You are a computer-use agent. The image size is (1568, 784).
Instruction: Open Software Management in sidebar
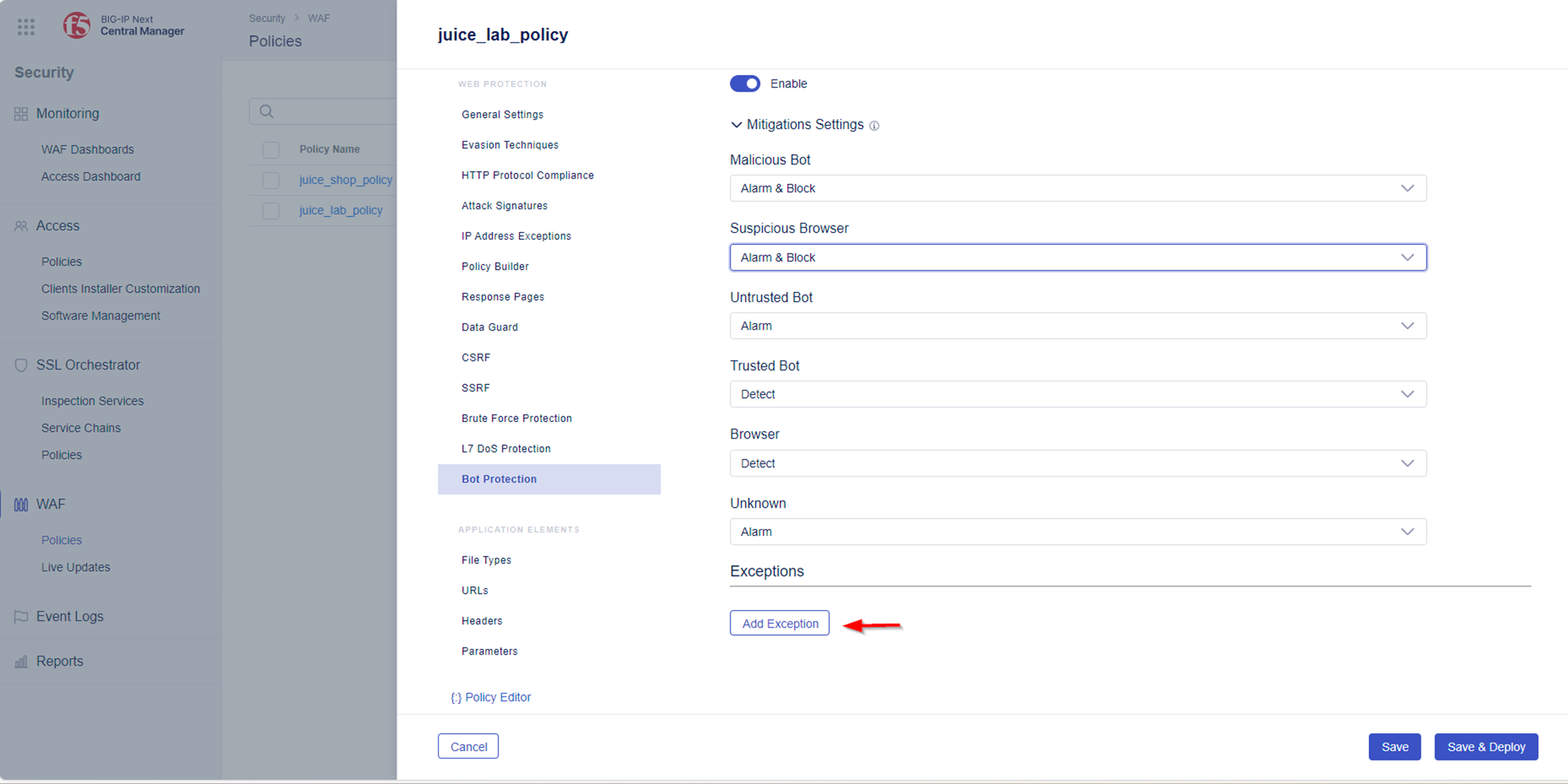click(x=100, y=316)
